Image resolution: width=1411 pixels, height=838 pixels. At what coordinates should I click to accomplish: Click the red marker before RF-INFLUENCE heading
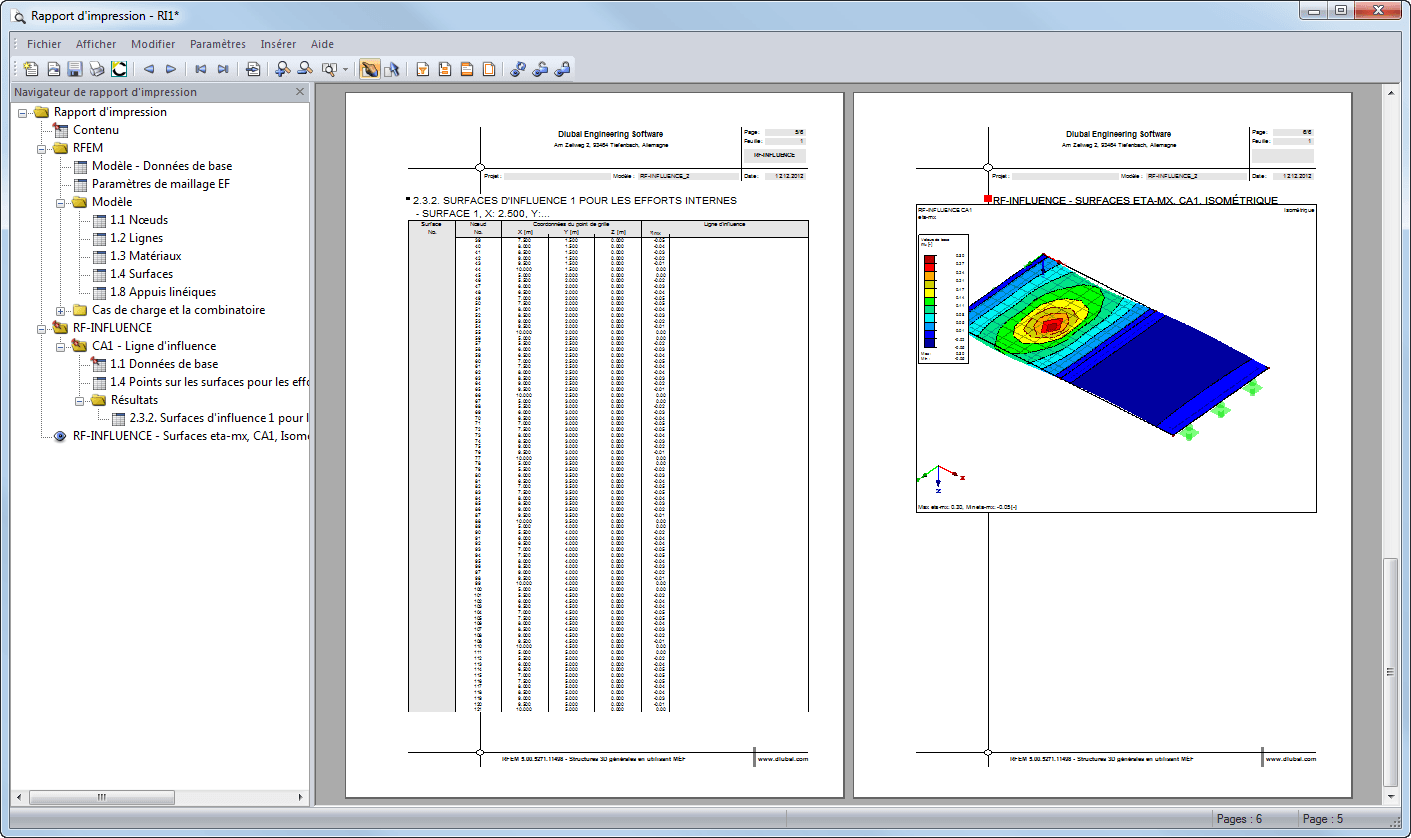pyautogui.click(x=987, y=200)
